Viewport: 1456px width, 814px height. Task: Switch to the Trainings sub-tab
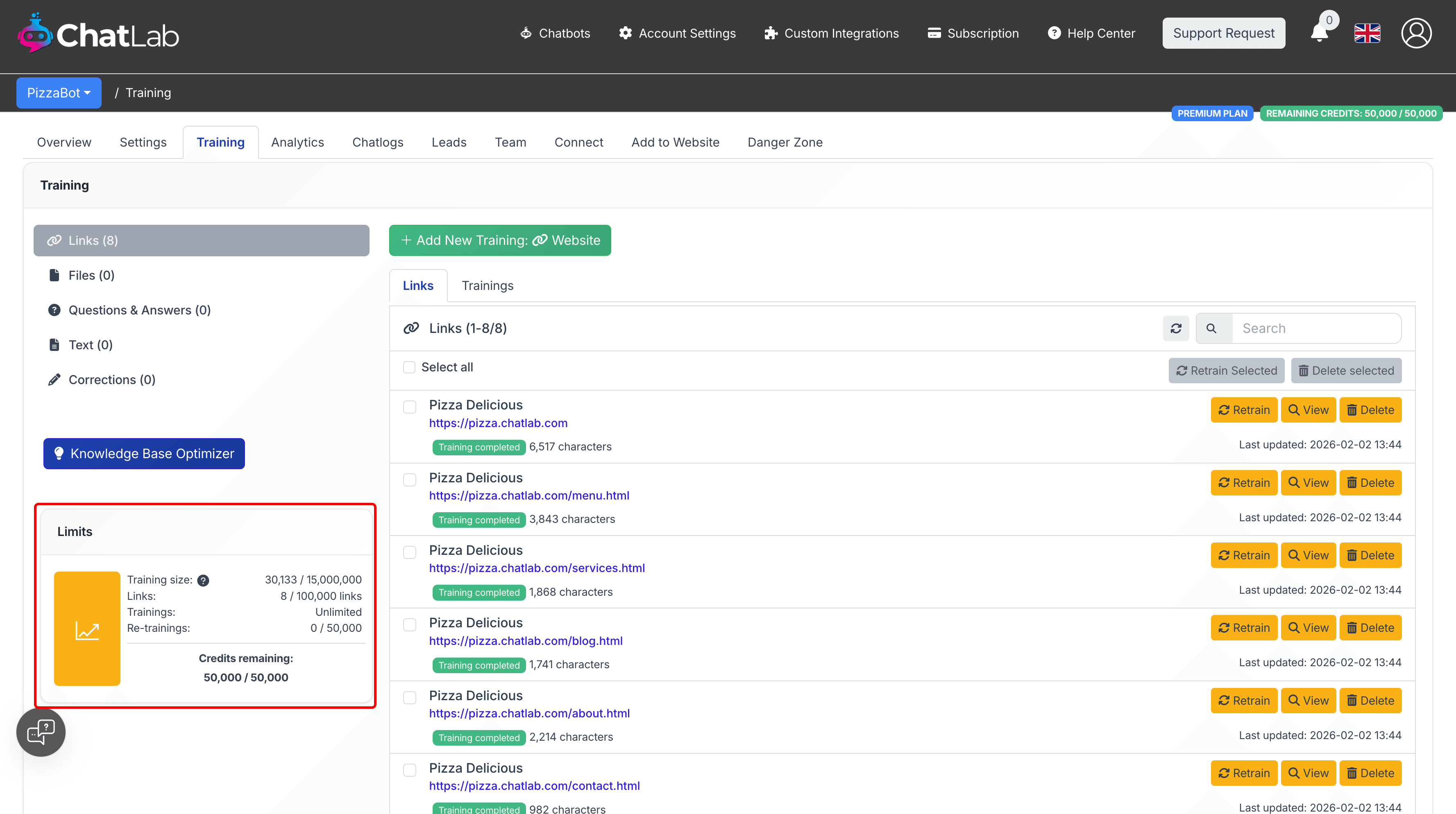point(487,285)
